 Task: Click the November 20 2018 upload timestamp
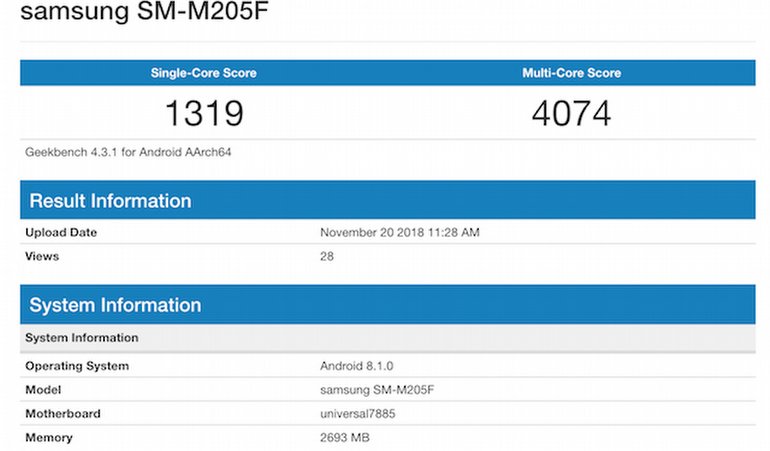point(400,232)
